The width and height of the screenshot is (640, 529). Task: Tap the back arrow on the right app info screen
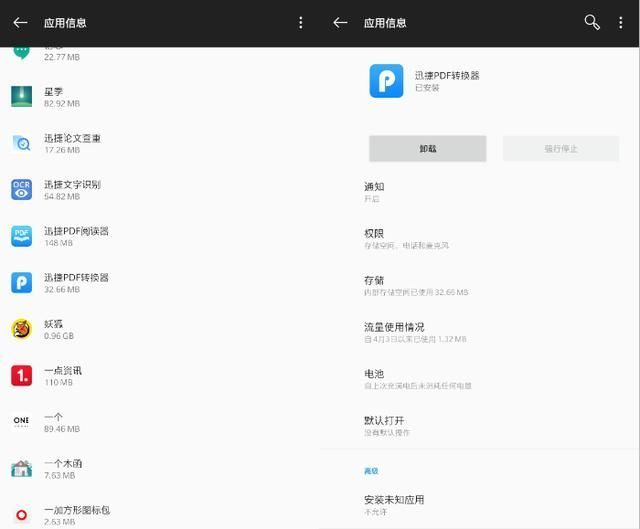pos(340,22)
